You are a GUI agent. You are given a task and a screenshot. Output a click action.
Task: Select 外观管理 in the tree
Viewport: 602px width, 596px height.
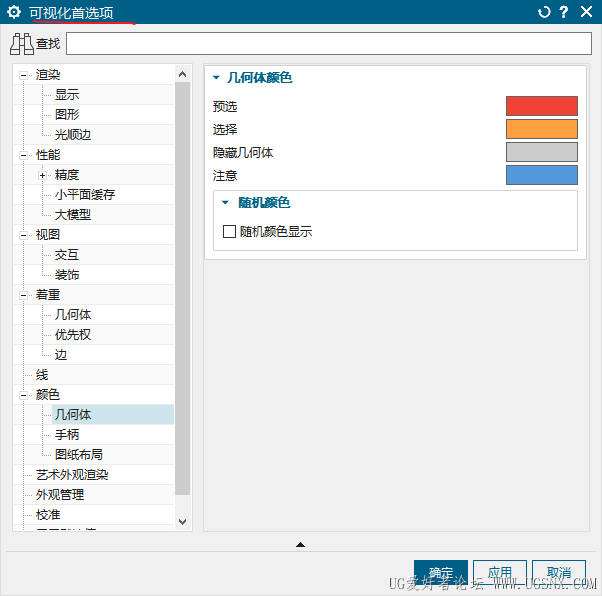point(60,495)
